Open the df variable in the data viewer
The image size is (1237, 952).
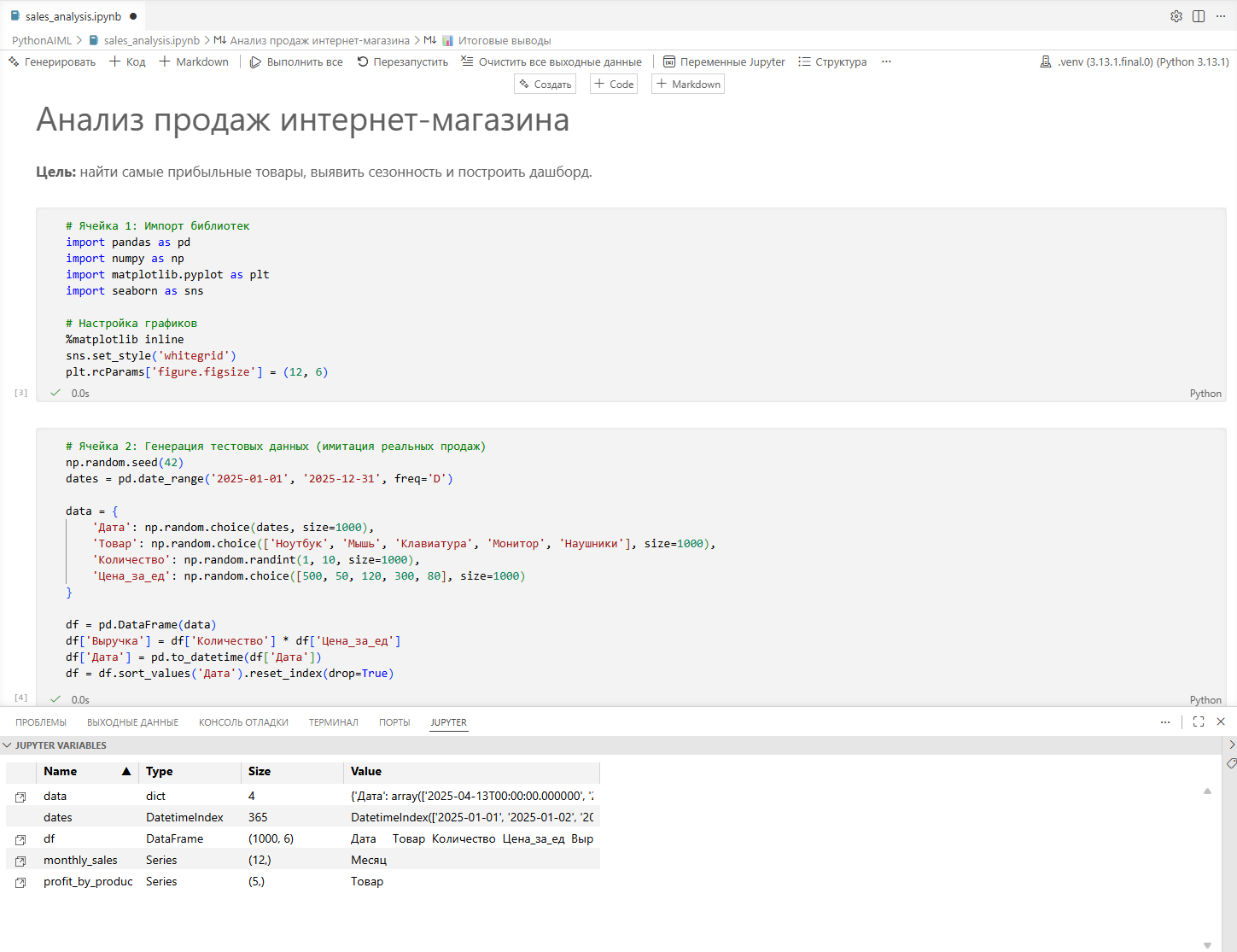tap(20, 839)
